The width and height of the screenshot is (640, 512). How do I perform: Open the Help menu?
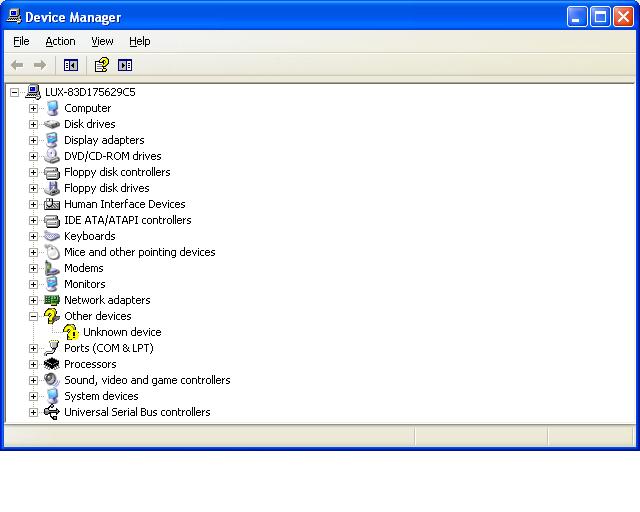140,41
